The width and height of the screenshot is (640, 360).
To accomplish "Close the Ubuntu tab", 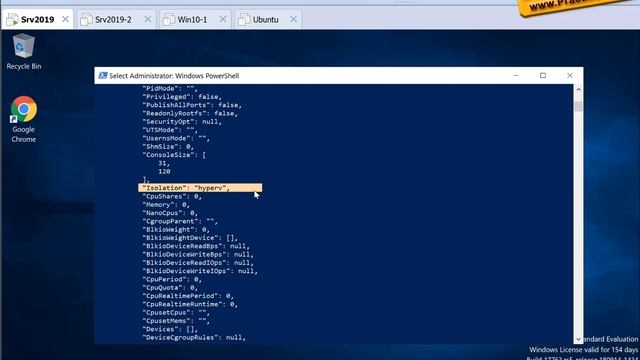I will [x=293, y=19].
